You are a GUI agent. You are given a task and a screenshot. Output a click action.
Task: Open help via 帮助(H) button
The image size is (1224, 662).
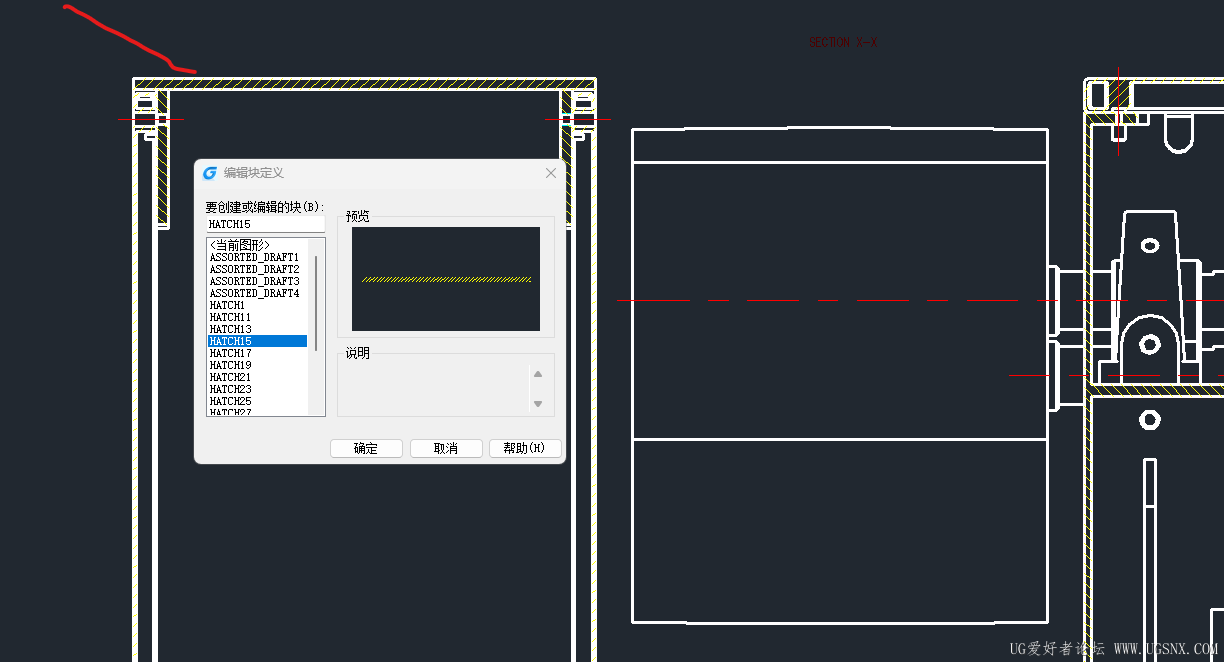coord(525,448)
